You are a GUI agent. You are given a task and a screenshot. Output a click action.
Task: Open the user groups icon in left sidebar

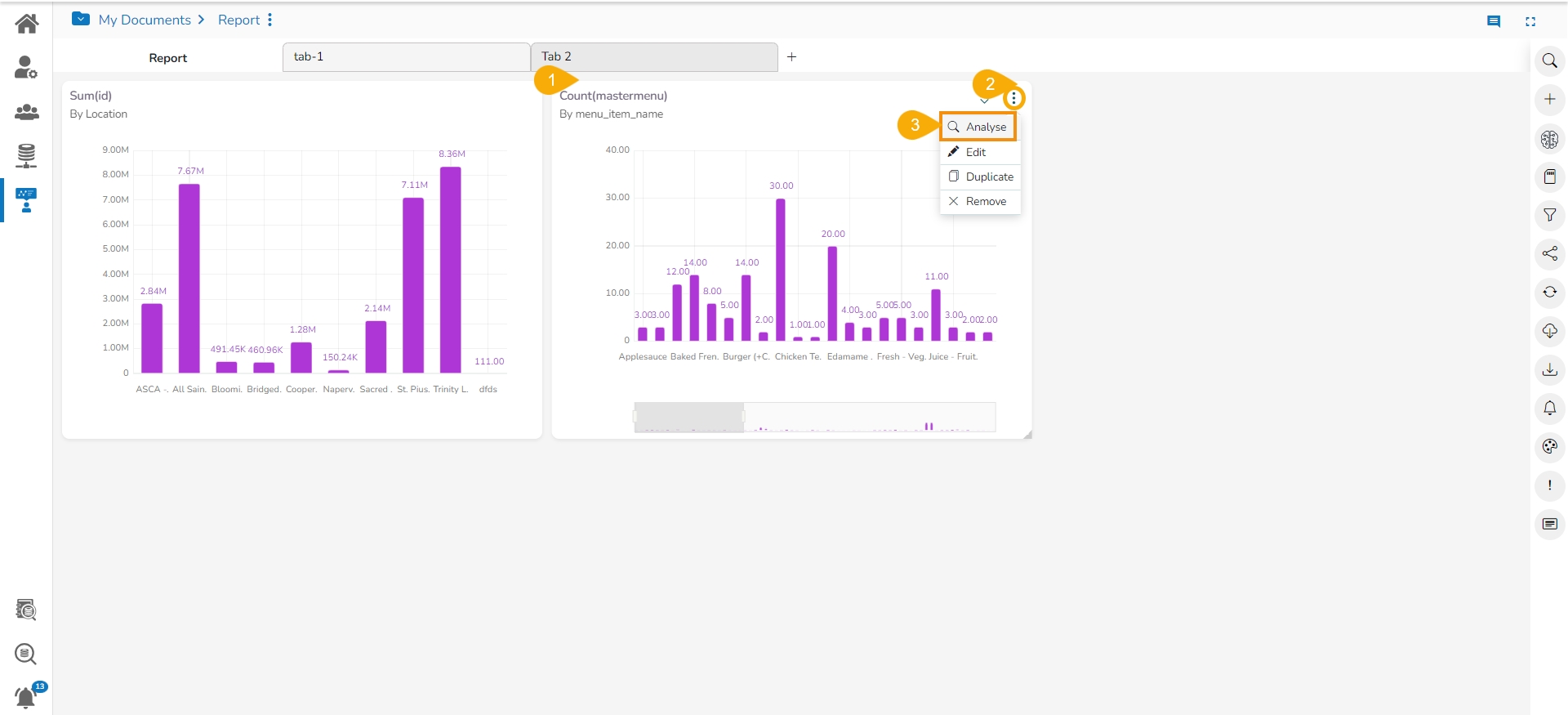26,112
